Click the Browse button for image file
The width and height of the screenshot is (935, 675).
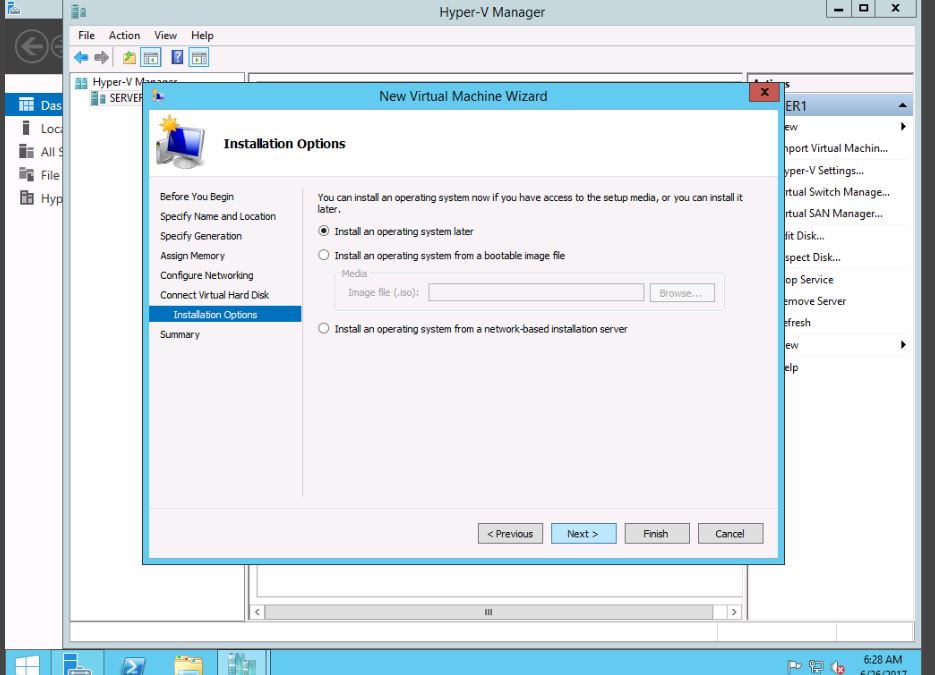click(682, 293)
